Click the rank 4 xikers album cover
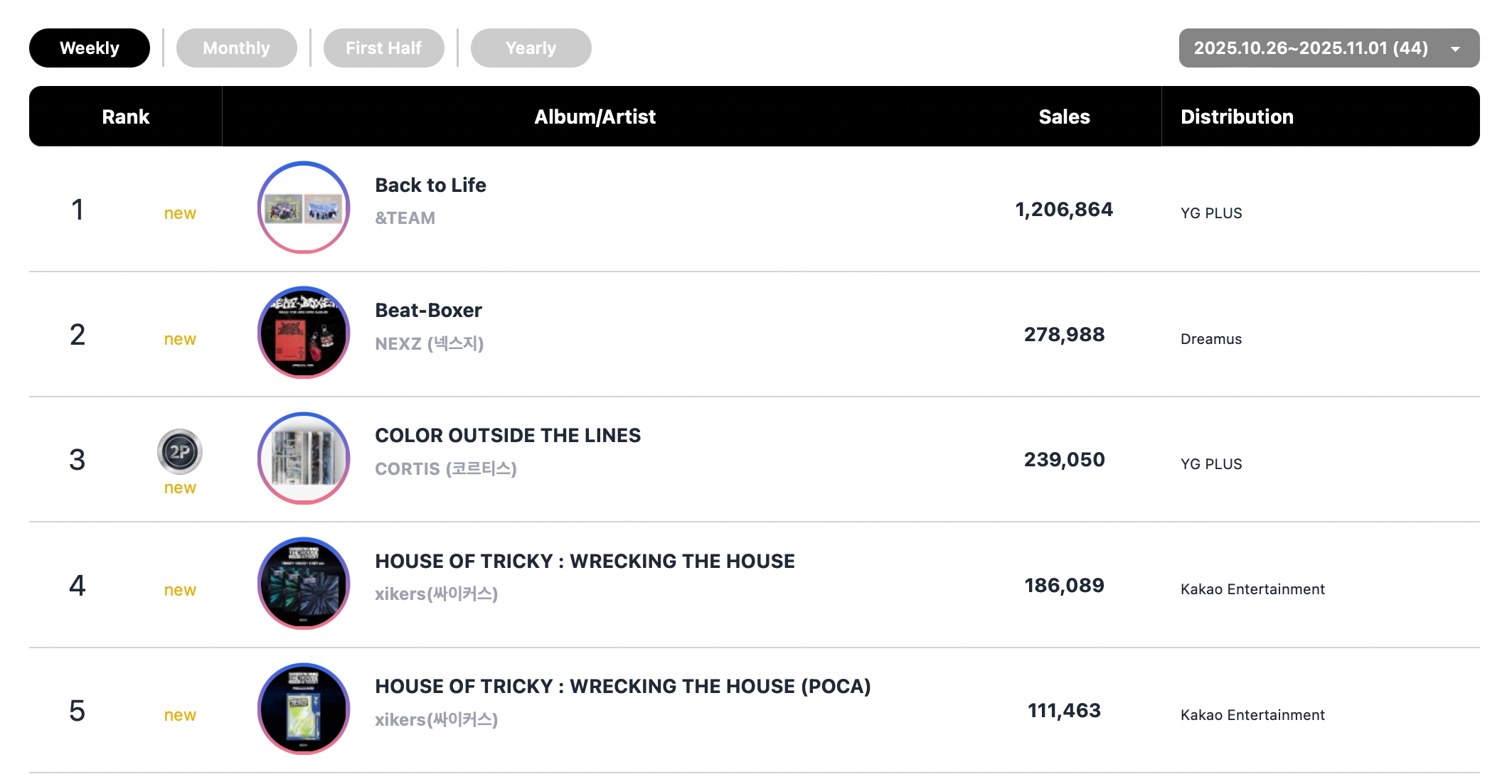The width and height of the screenshot is (1512, 784). click(304, 584)
